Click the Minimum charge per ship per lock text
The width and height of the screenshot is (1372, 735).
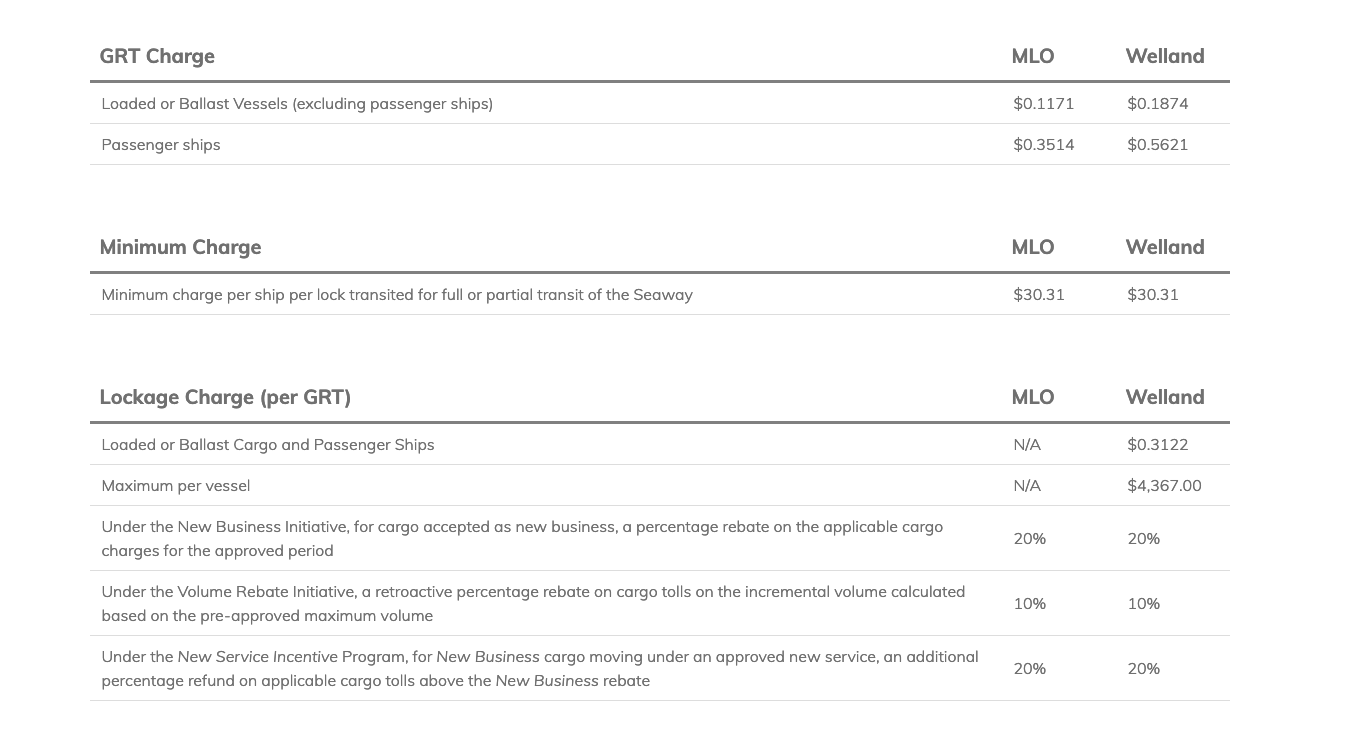397,295
